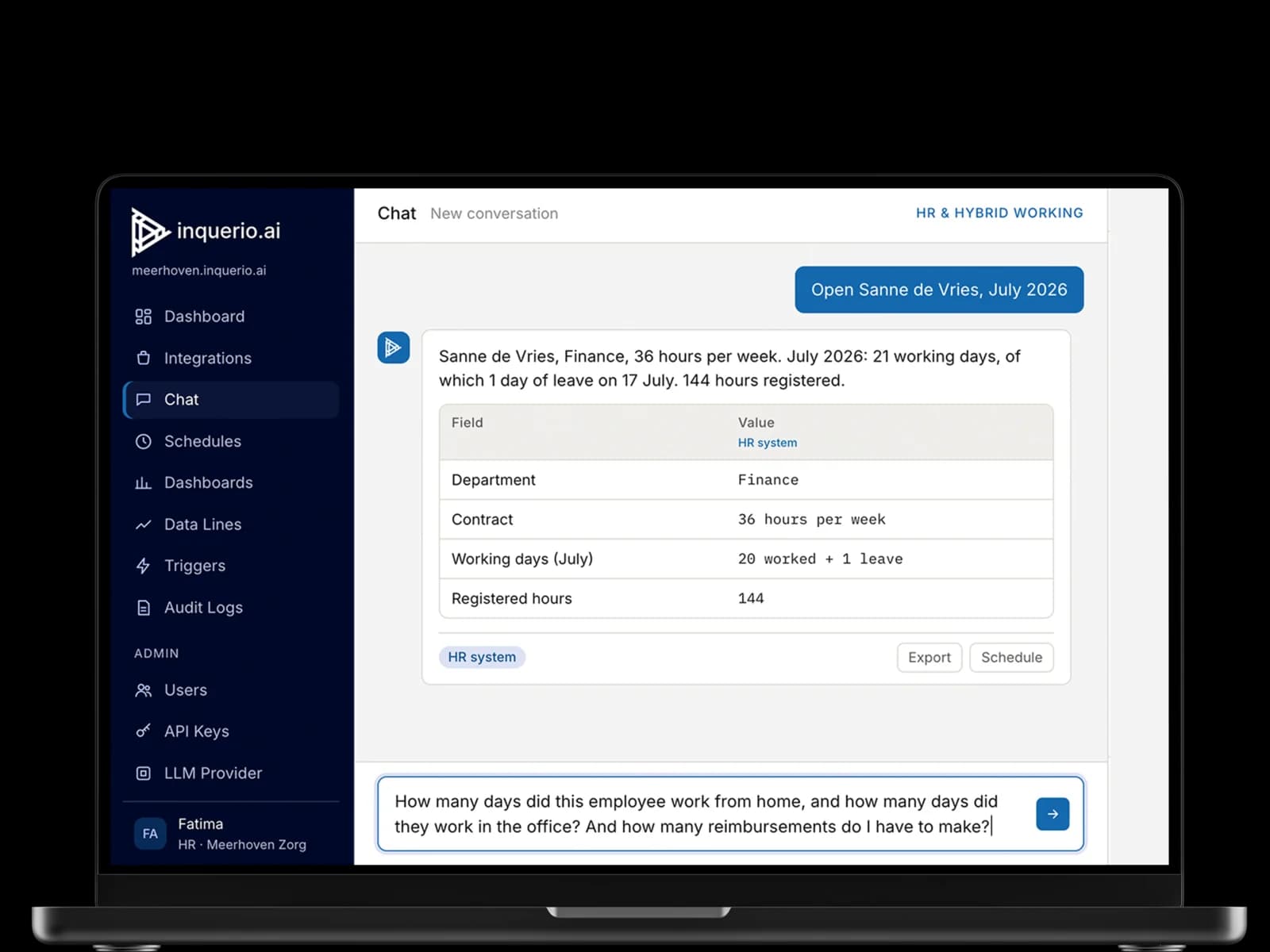Click the Chat speech bubble icon
The image size is (1270, 952).
point(144,399)
